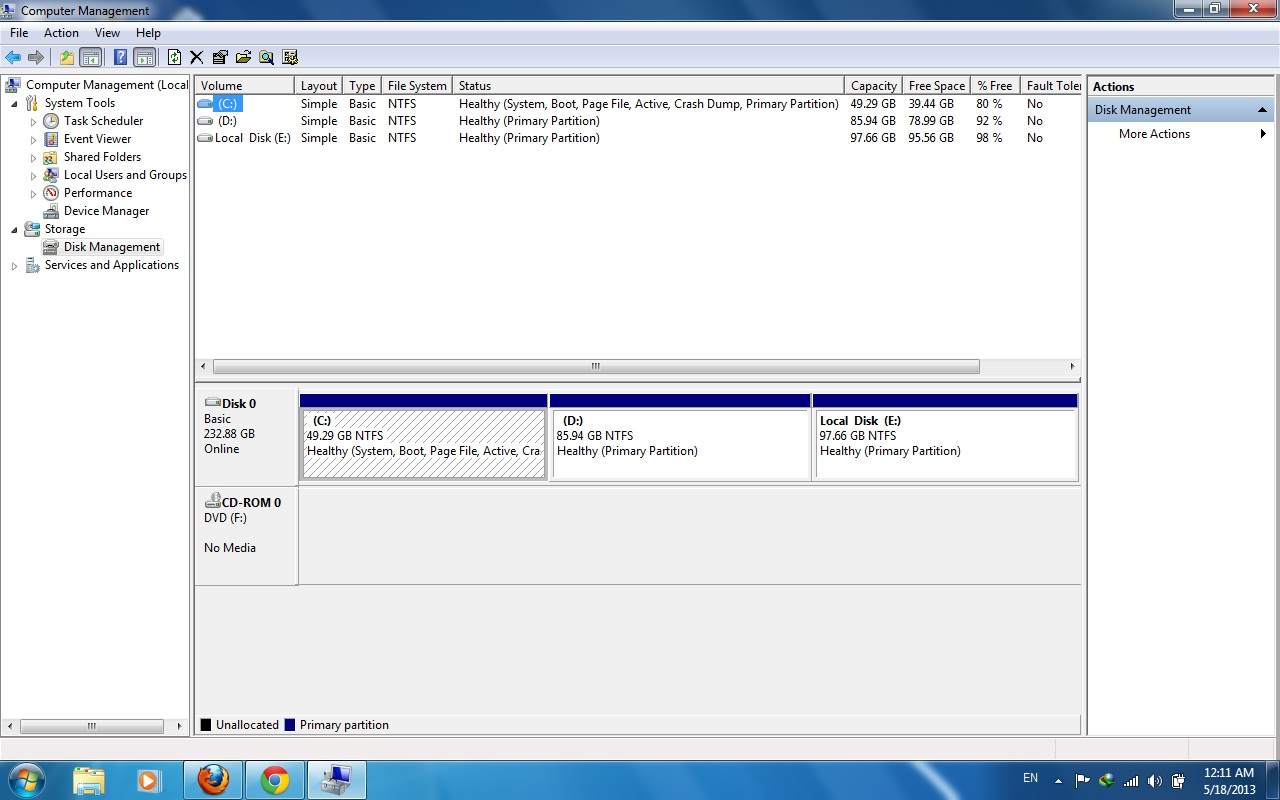Expand Services and Applications node arrow
The height and width of the screenshot is (800, 1280).
click(x=14, y=265)
